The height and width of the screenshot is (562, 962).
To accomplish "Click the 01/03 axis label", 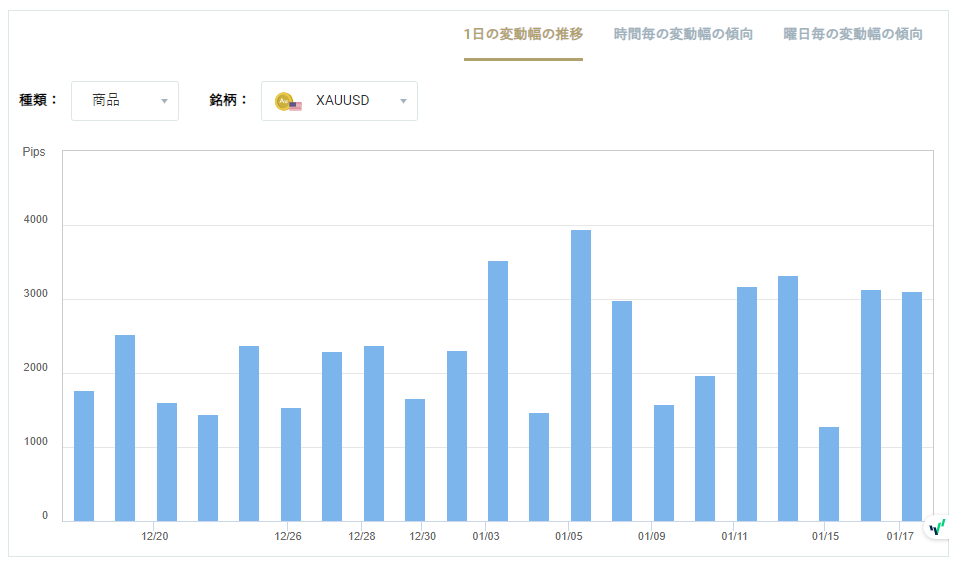I will coord(486,536).
